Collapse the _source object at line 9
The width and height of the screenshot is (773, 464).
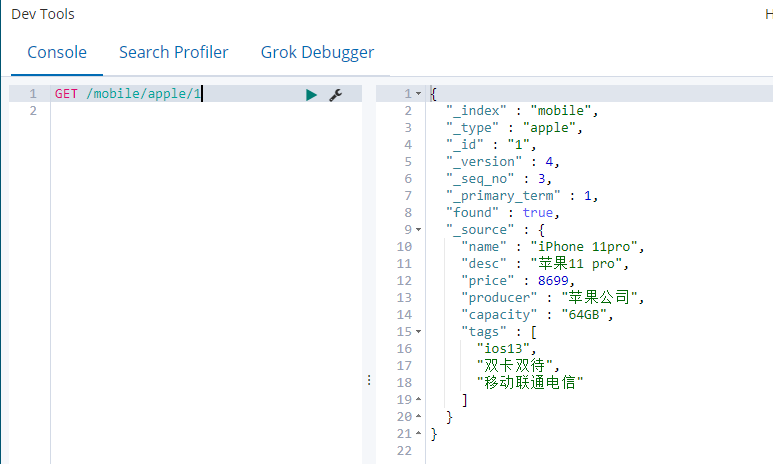419,230
